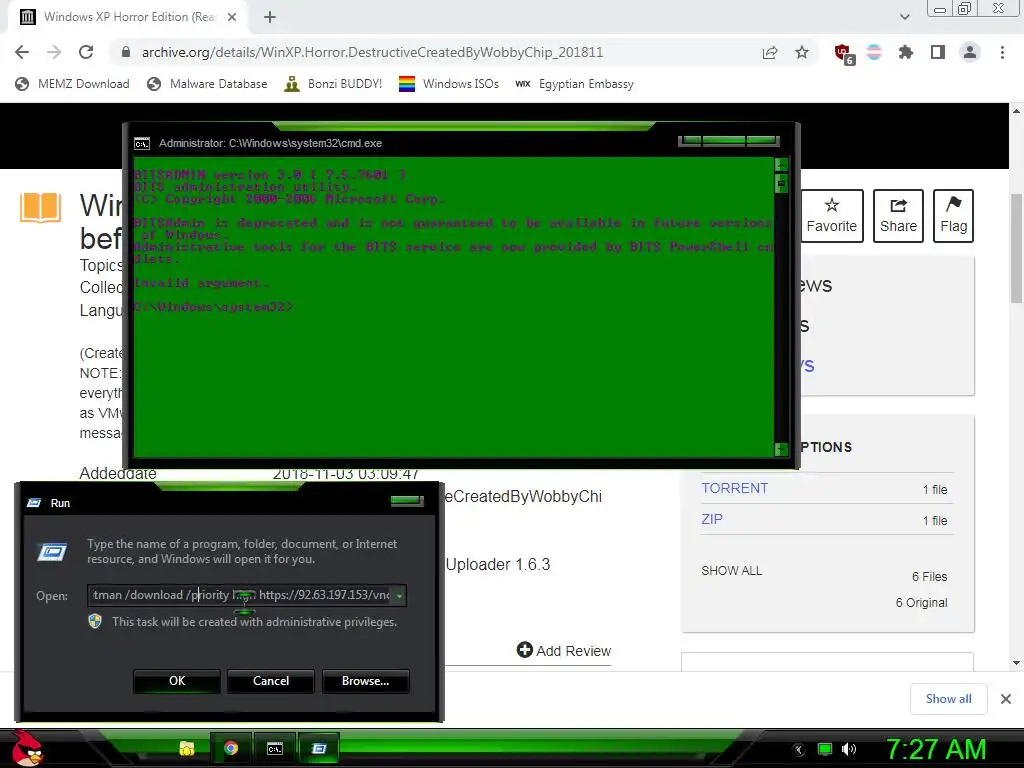Click the orange book texts icon
Viewport: 1024px width, 768px height.
click(x=40, y=208)
